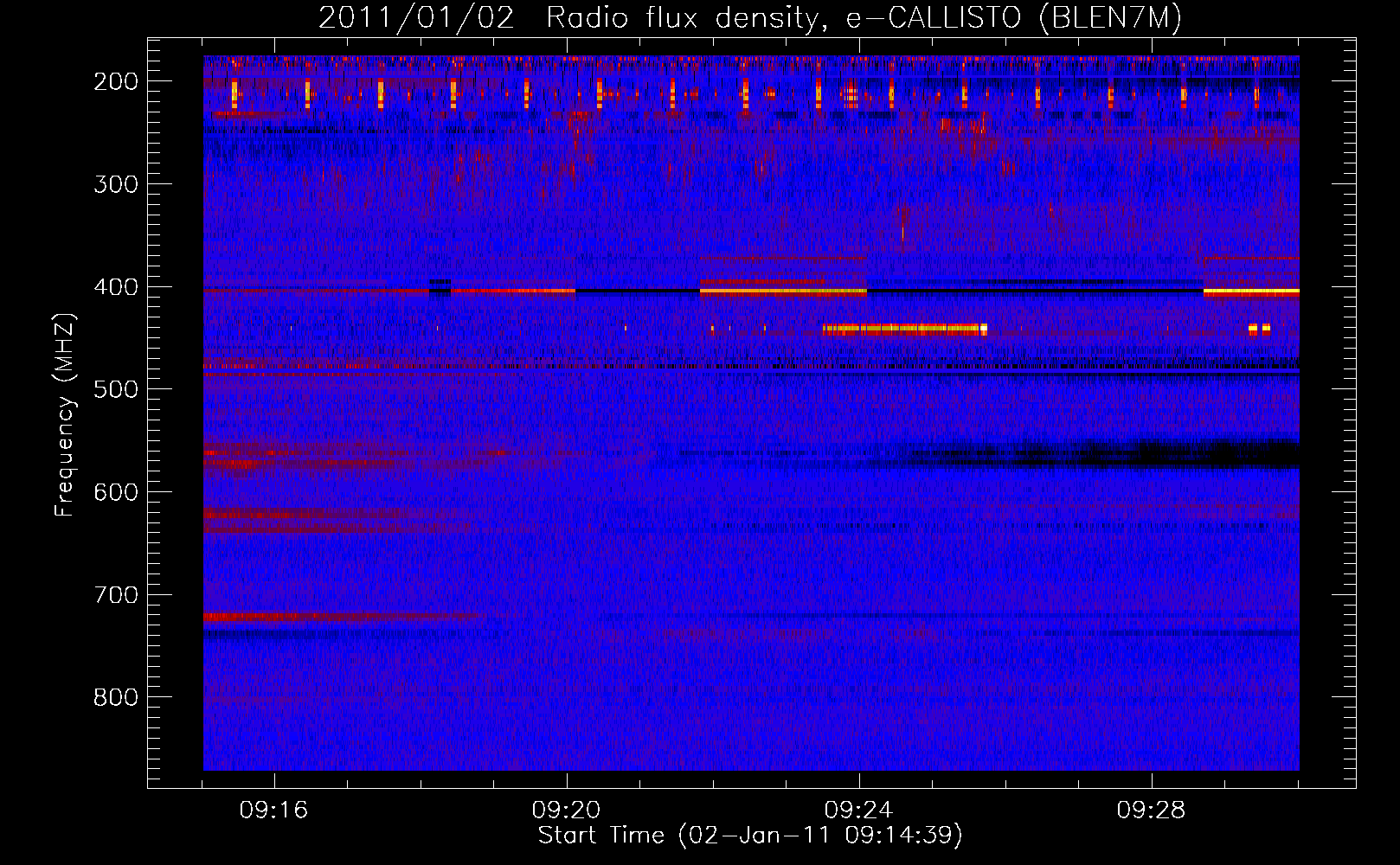Click the 'Frequency (MHZ)' axis label

[65, 415]
